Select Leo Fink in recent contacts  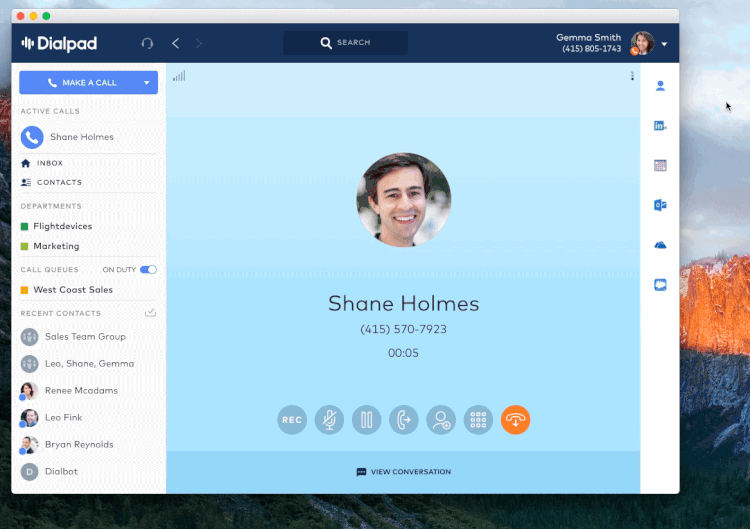(88, 418)
